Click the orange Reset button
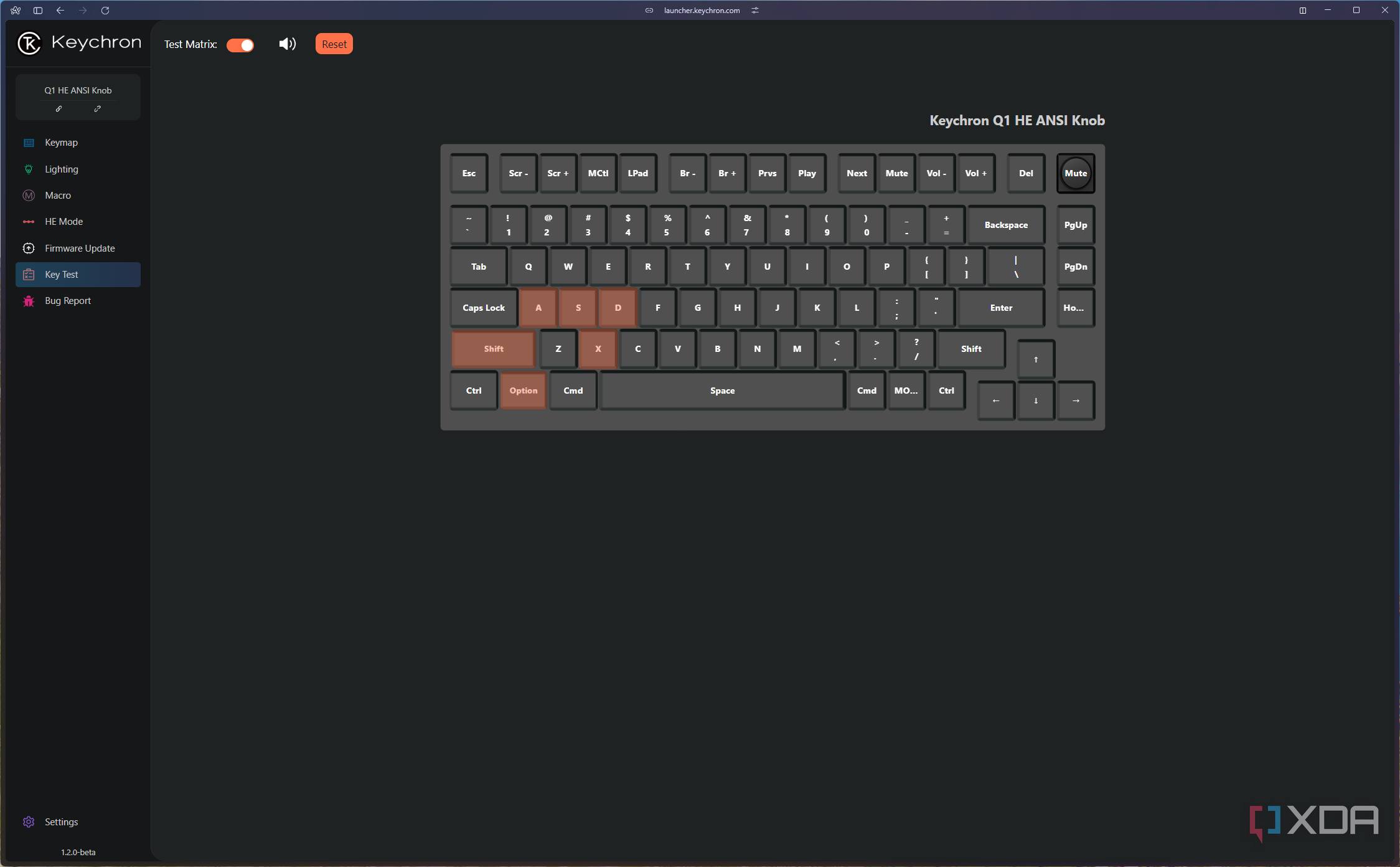1400x867 pixels. click(334, 44)
